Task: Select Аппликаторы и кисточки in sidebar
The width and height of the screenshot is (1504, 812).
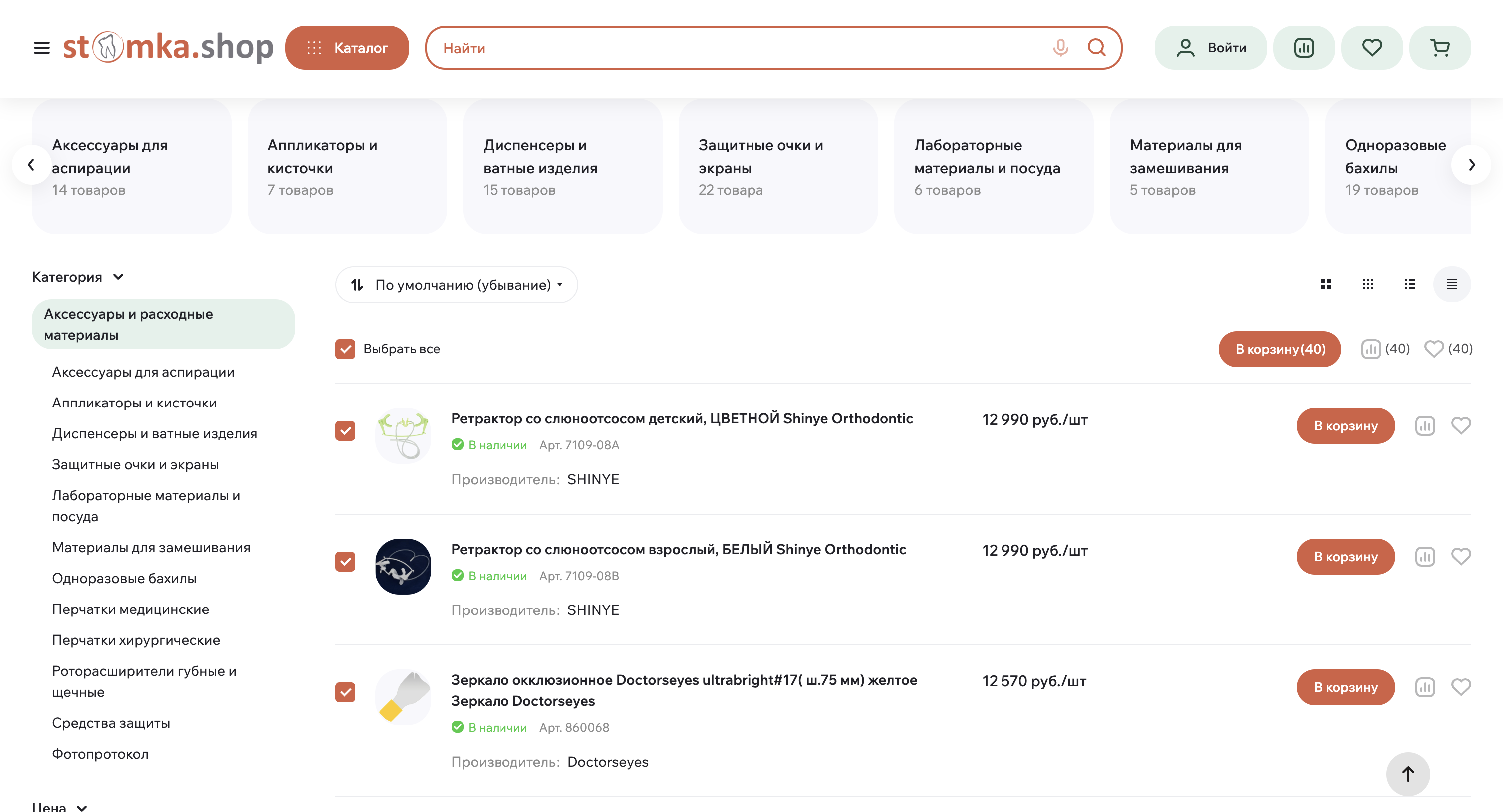Action: (x=134, y=403)
